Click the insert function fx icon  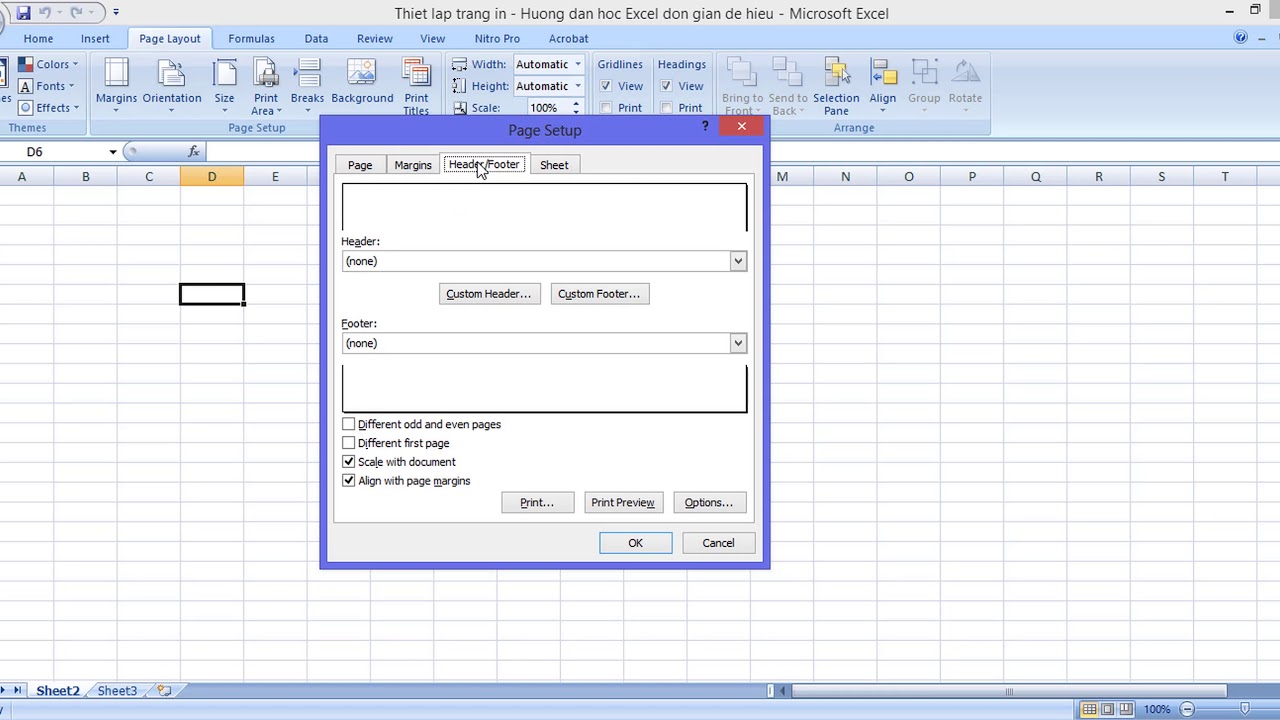coord(194,152)
